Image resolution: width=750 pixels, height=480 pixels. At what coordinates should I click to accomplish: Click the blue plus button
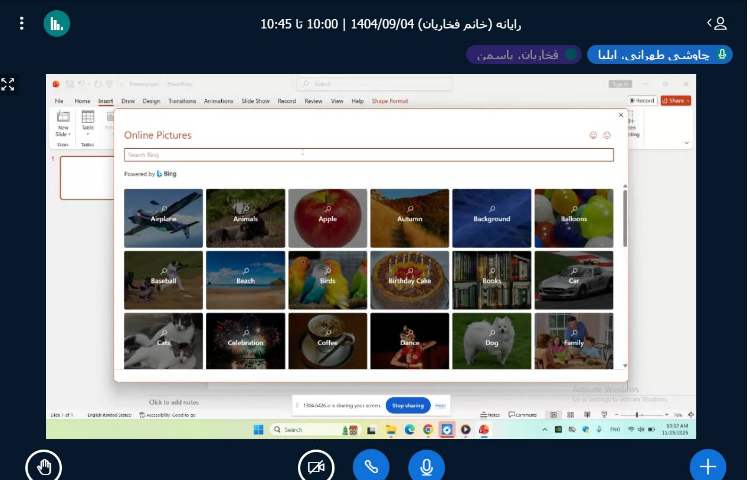(x=708, y=466)
